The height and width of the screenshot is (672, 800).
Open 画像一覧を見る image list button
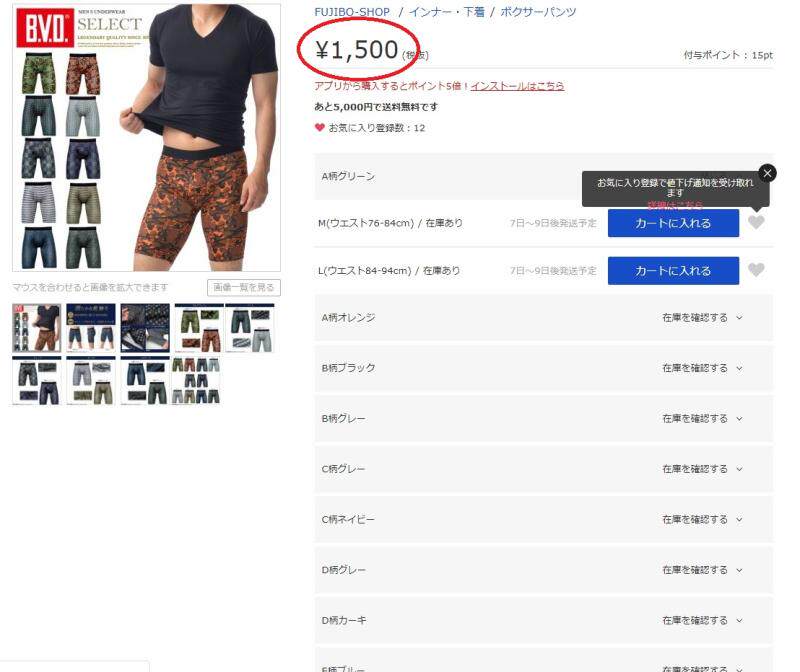pyautogui.click(x=244, y=287)
